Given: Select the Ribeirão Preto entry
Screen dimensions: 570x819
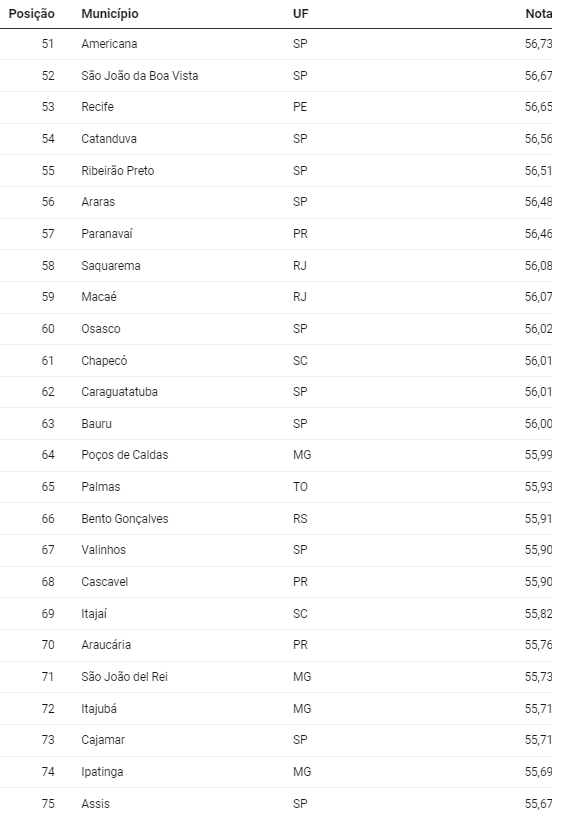Looking at the screenshot, I should [x=118, y=171].
